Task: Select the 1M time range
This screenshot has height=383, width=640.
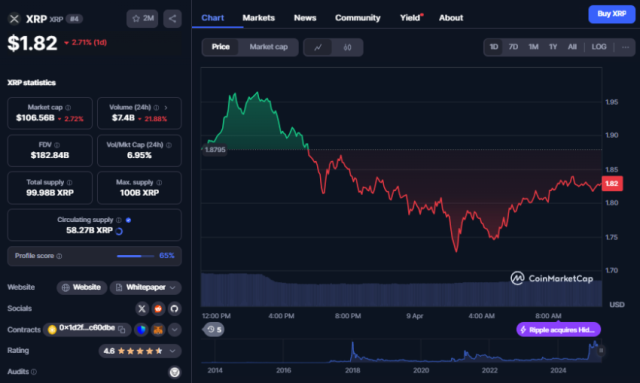Action: click(x=533, y=47)
